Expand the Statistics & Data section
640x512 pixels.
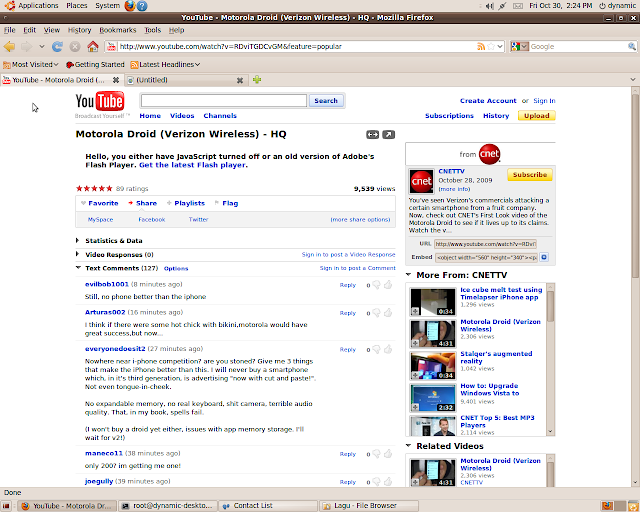coord(78,240)
